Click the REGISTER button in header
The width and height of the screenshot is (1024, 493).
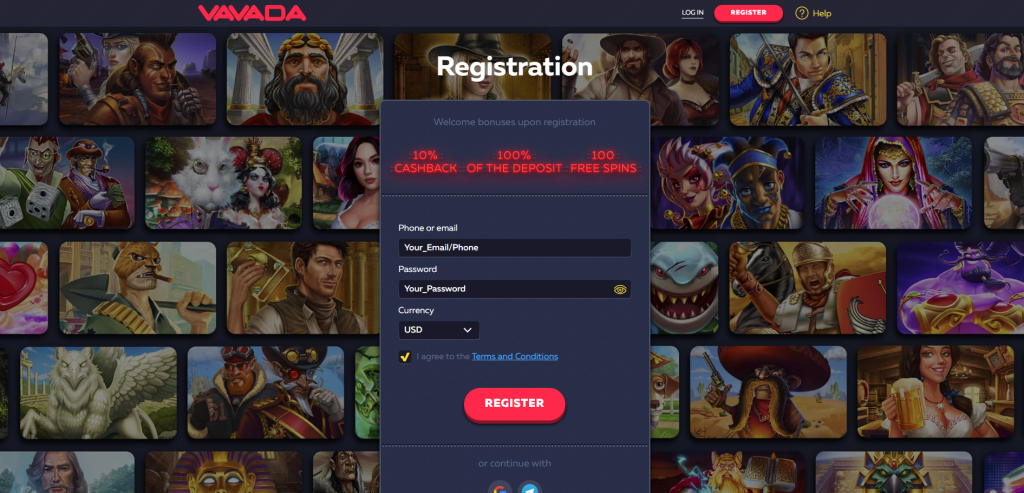748,12
